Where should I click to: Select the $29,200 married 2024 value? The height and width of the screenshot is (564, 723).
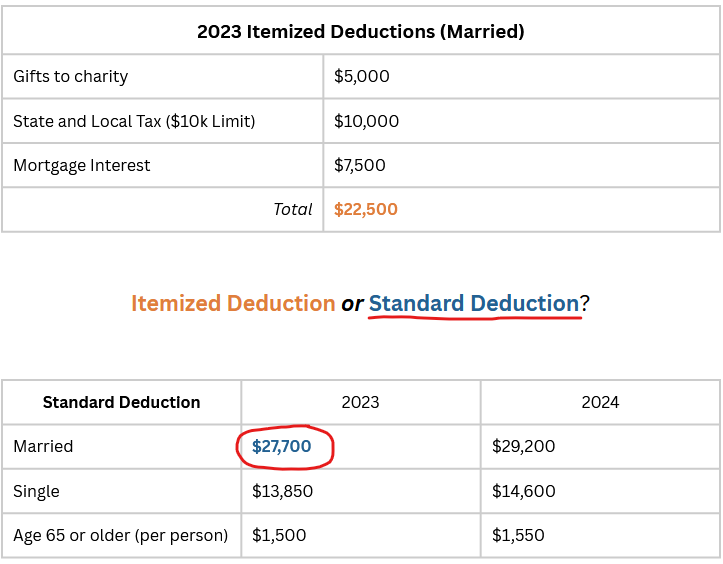[524, 446]
